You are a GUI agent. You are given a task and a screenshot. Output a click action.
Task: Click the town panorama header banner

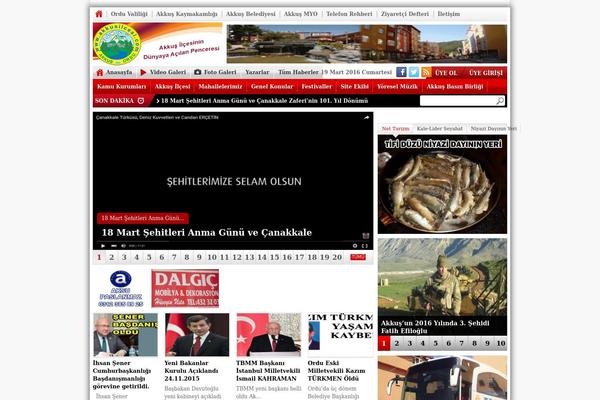point(367,44)
